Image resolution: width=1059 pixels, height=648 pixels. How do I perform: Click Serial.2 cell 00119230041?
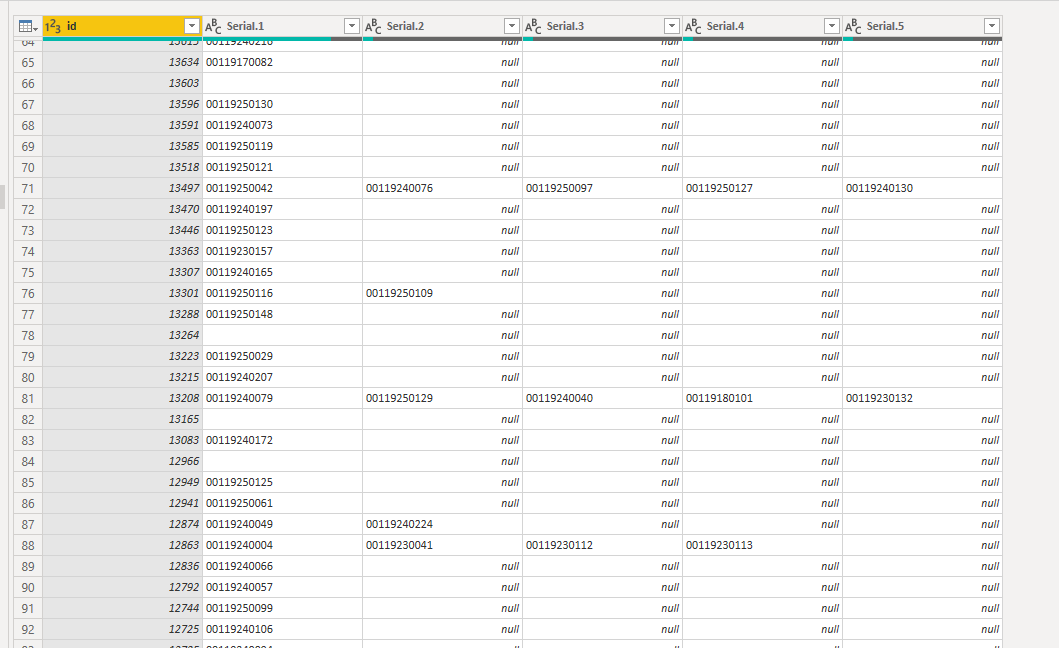coord(442,545)
